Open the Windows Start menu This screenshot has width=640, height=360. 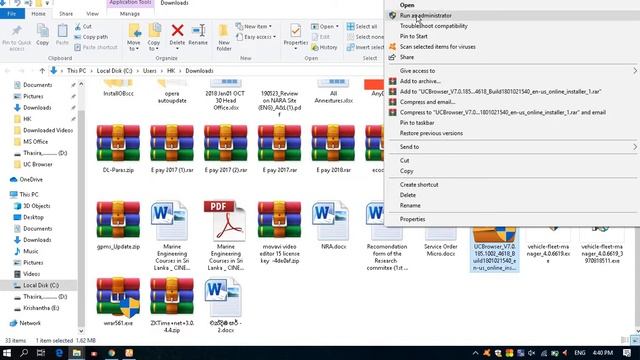(7, 353)
